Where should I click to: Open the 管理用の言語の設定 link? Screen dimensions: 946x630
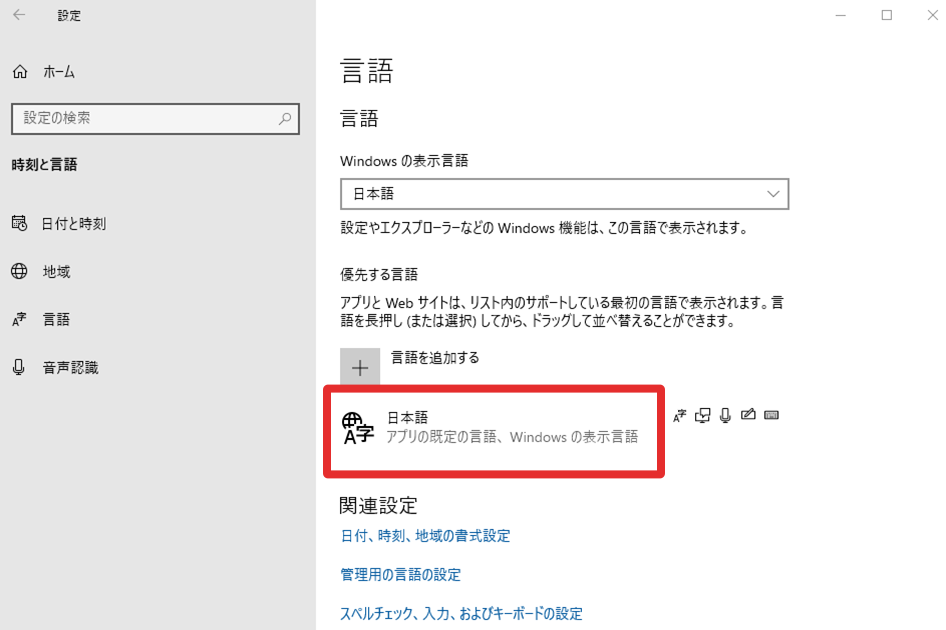(401, 574)
